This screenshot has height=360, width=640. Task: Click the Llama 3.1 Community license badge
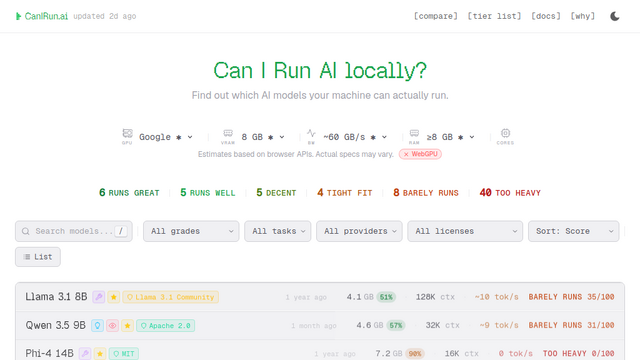point(171,297)
